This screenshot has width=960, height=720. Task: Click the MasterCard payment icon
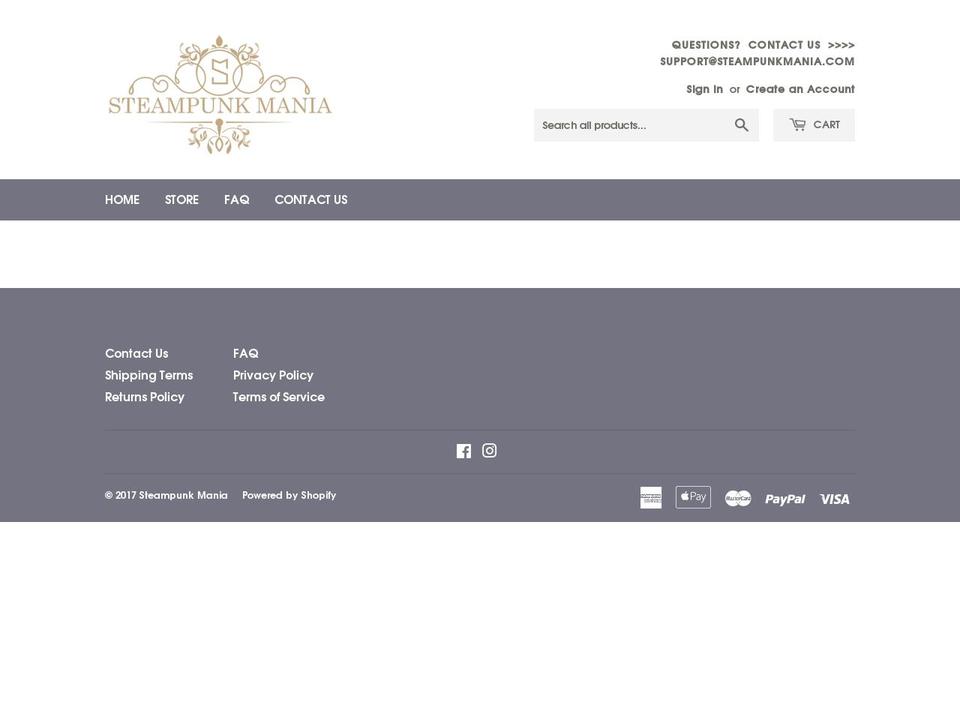[x=738, y=498]
